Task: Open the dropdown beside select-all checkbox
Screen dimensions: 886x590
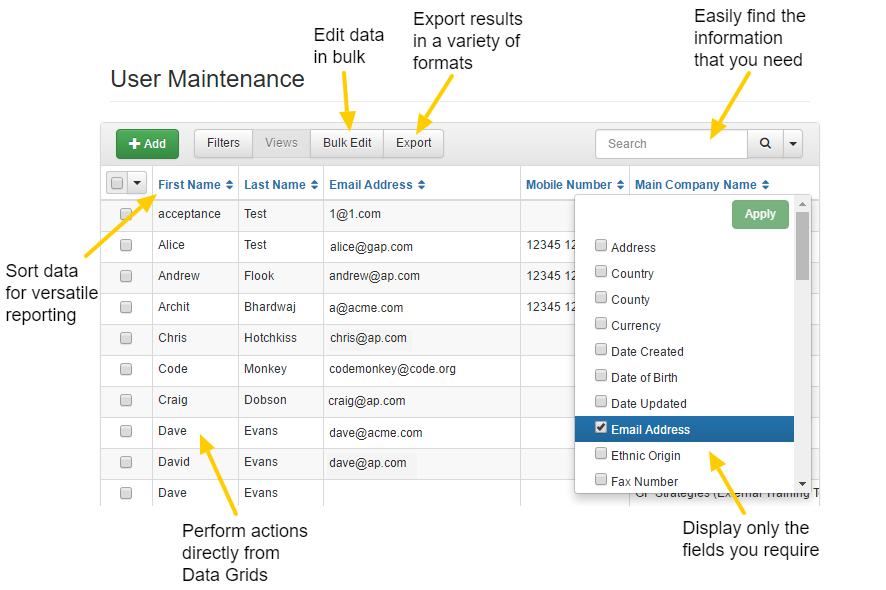Action: point(137,183)
